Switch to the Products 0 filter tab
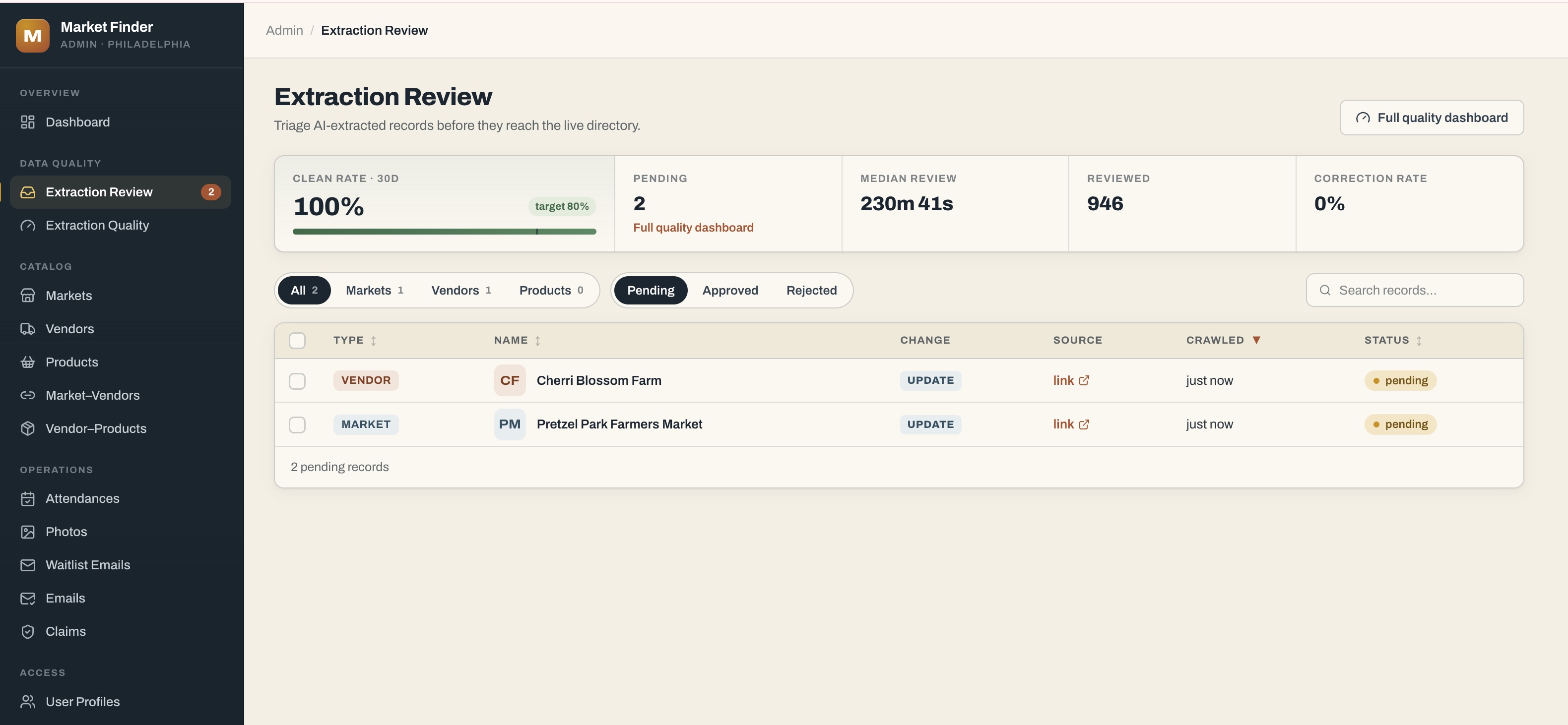The height and width of the screenshot is (725, 1568). [x=551, y=291]
